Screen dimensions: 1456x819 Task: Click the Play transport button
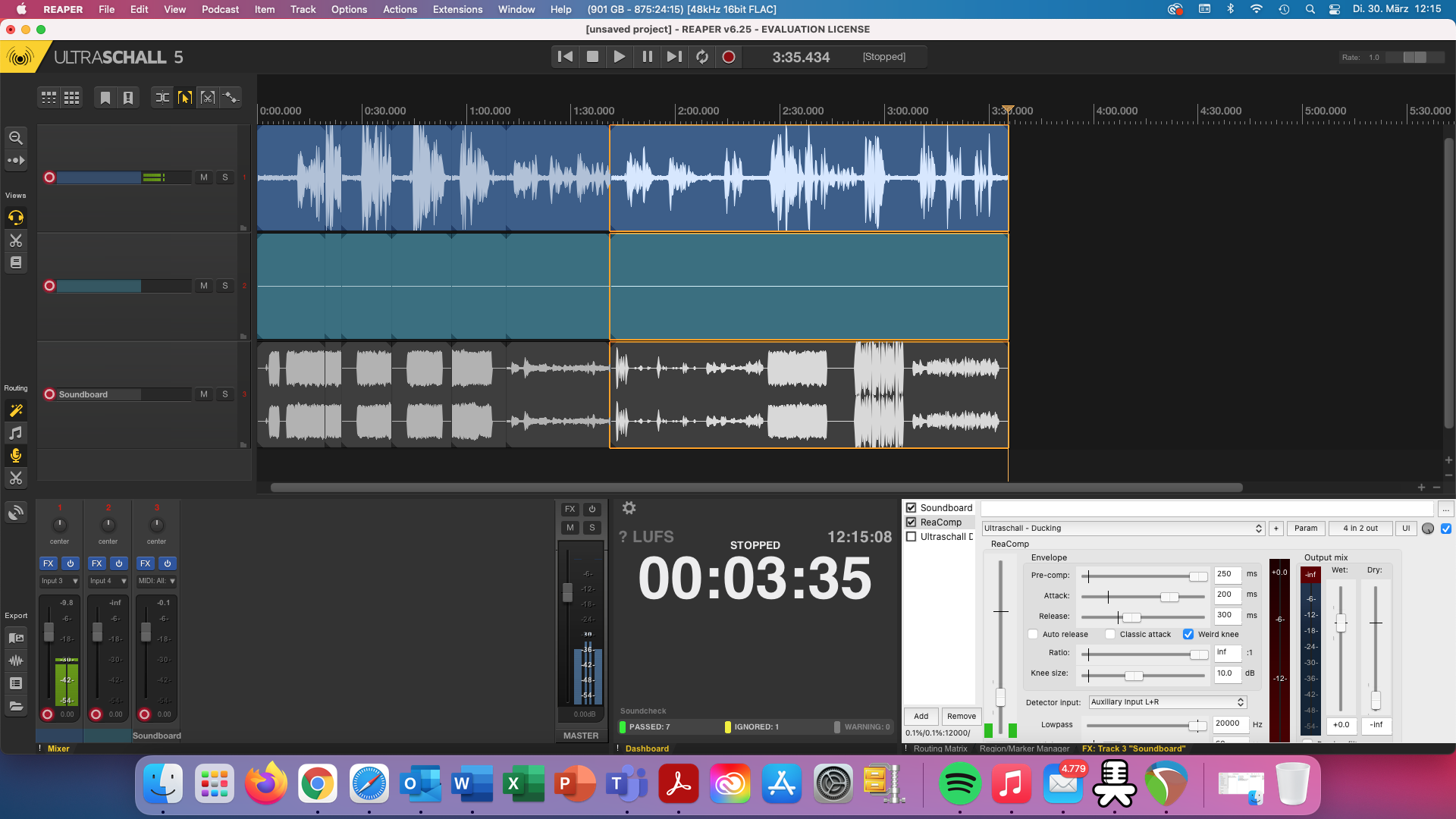click(x=620, y=57)
